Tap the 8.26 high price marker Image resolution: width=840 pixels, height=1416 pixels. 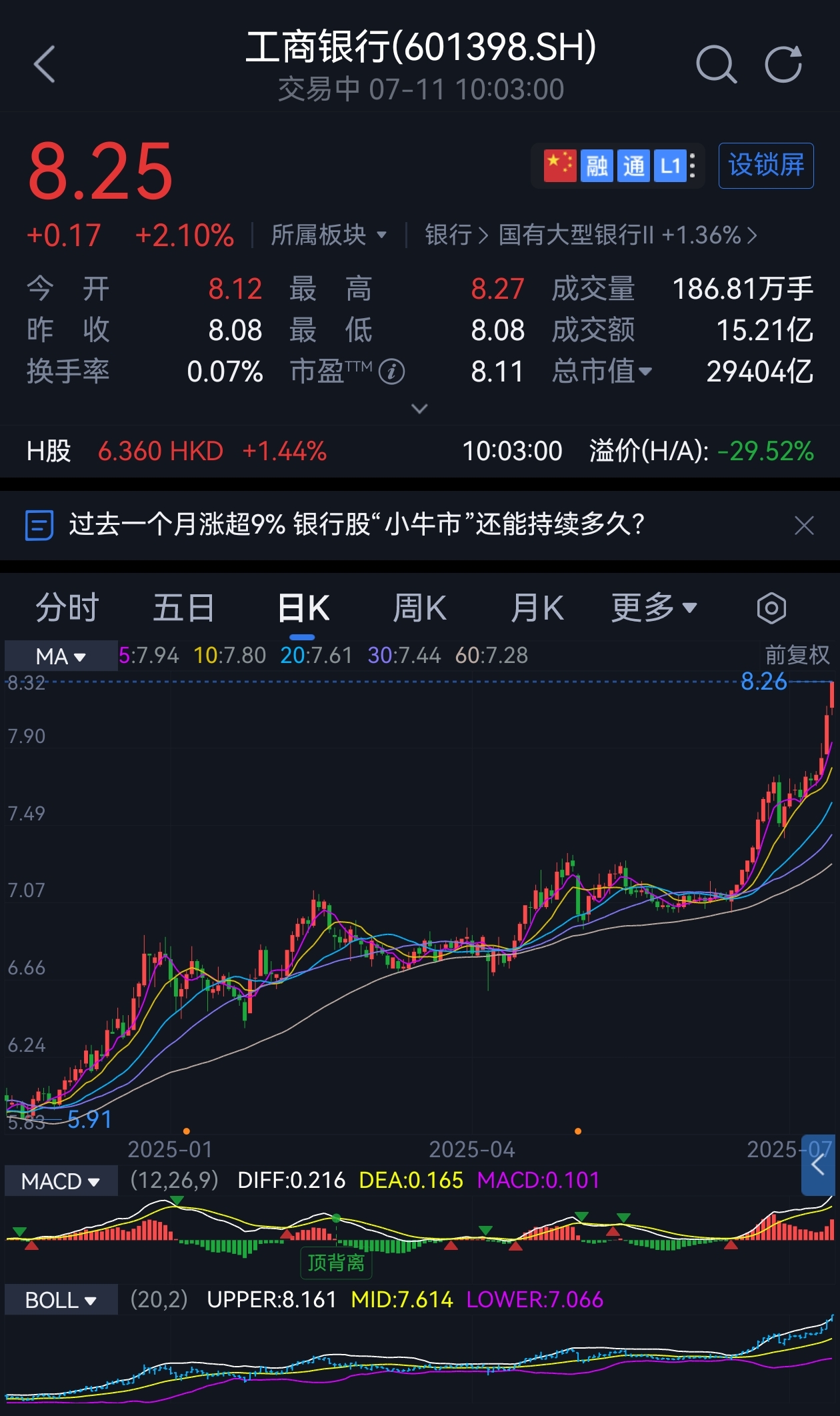coord(764,682)
